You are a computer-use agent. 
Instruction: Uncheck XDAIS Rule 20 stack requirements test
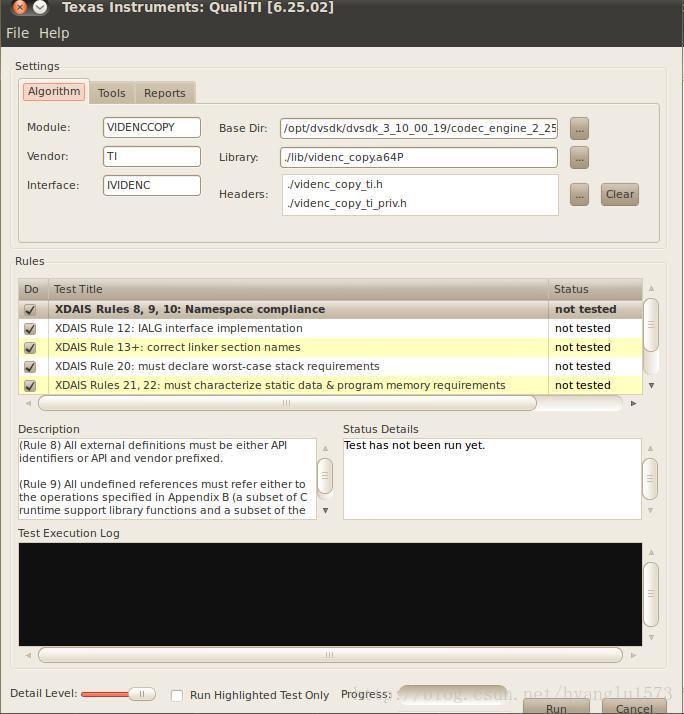coord(30,367)
